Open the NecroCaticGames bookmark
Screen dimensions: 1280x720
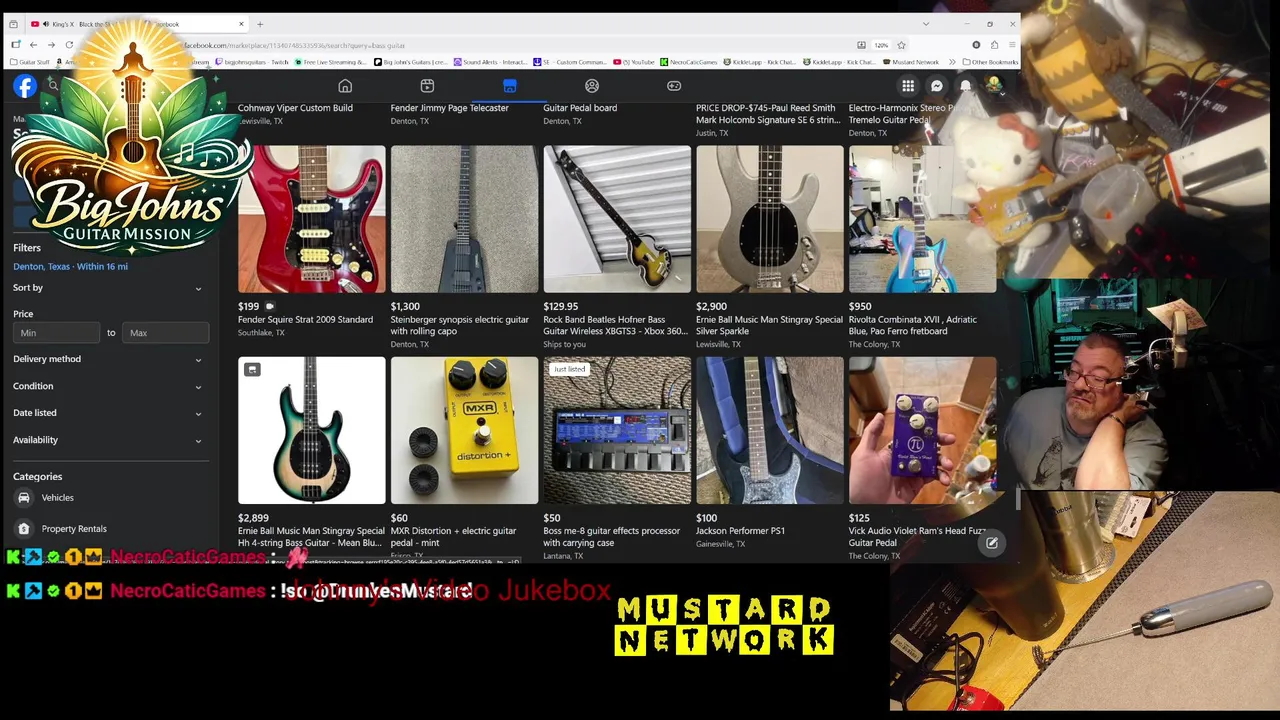coord(690,62)
